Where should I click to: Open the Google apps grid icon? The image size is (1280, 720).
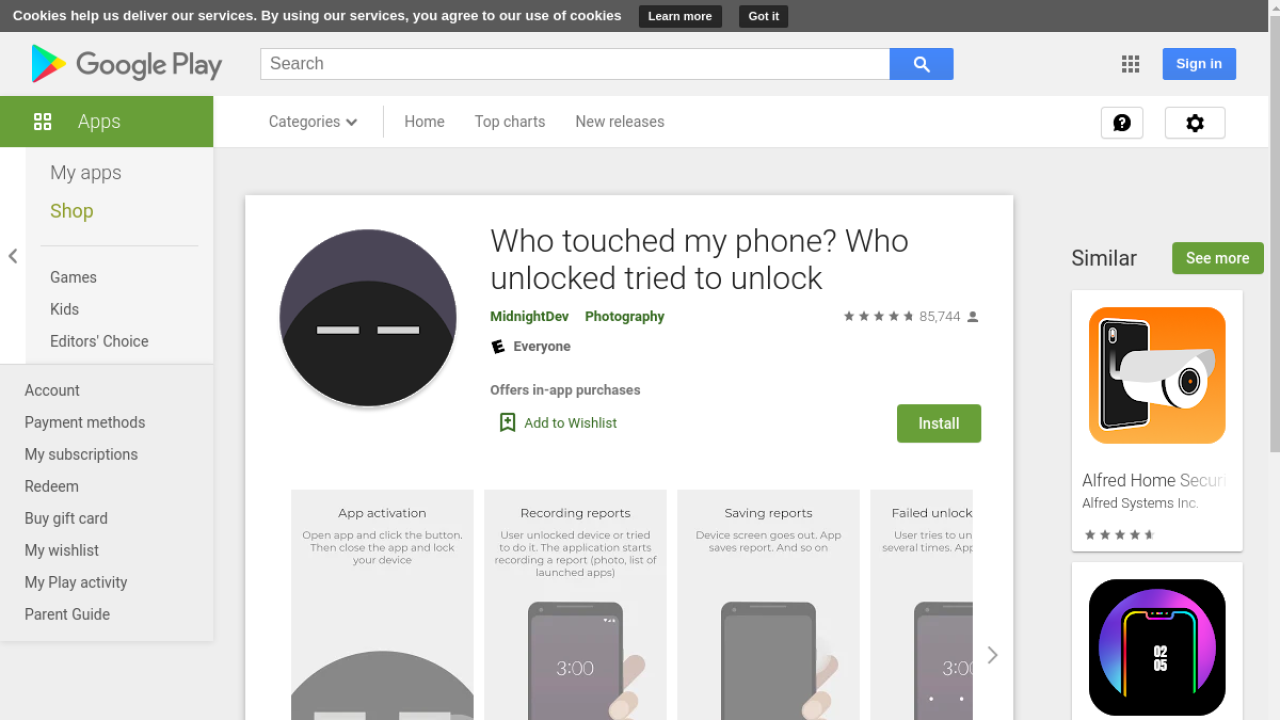1130,64
